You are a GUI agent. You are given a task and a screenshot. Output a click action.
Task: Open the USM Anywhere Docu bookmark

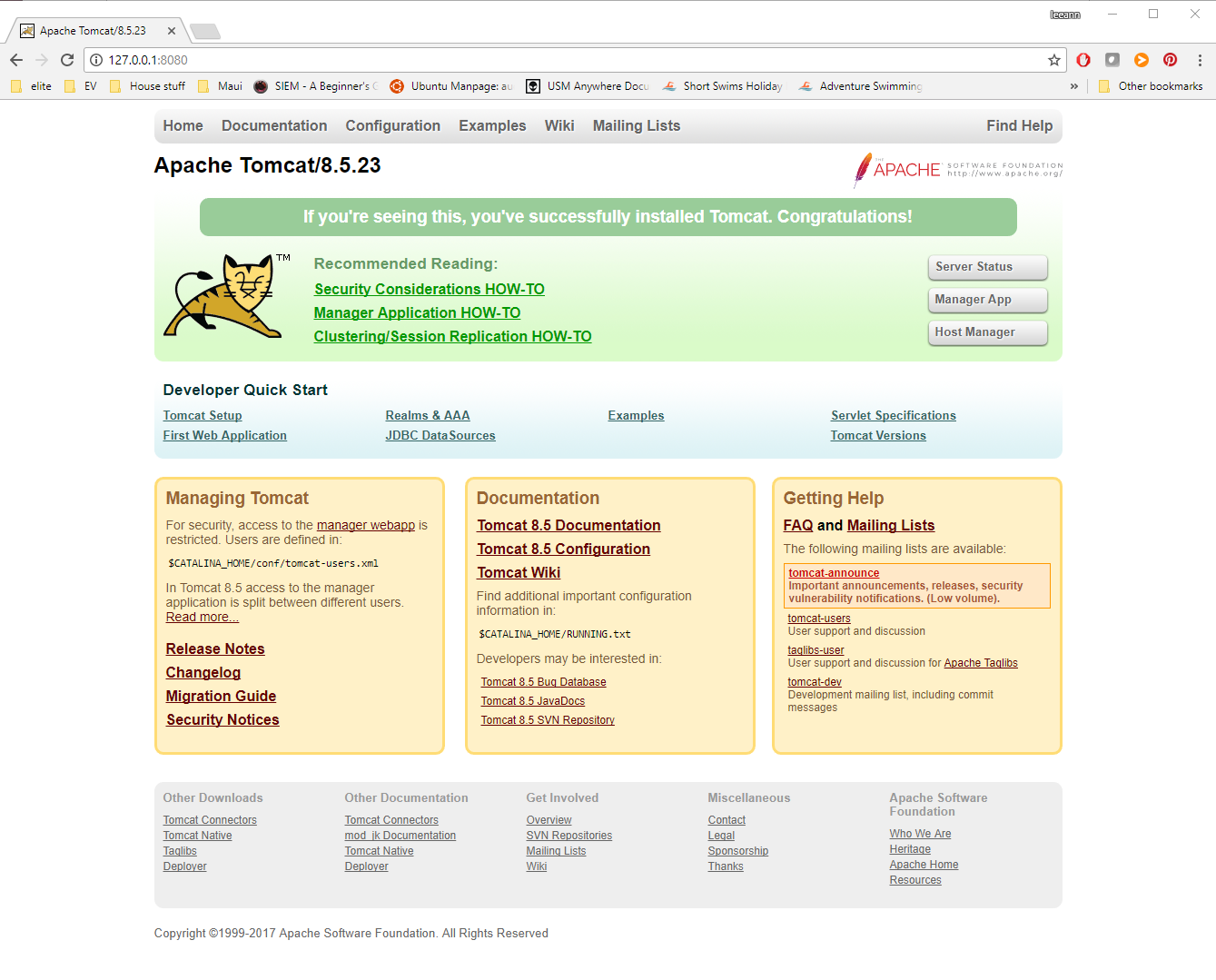[x=588, y=86]
